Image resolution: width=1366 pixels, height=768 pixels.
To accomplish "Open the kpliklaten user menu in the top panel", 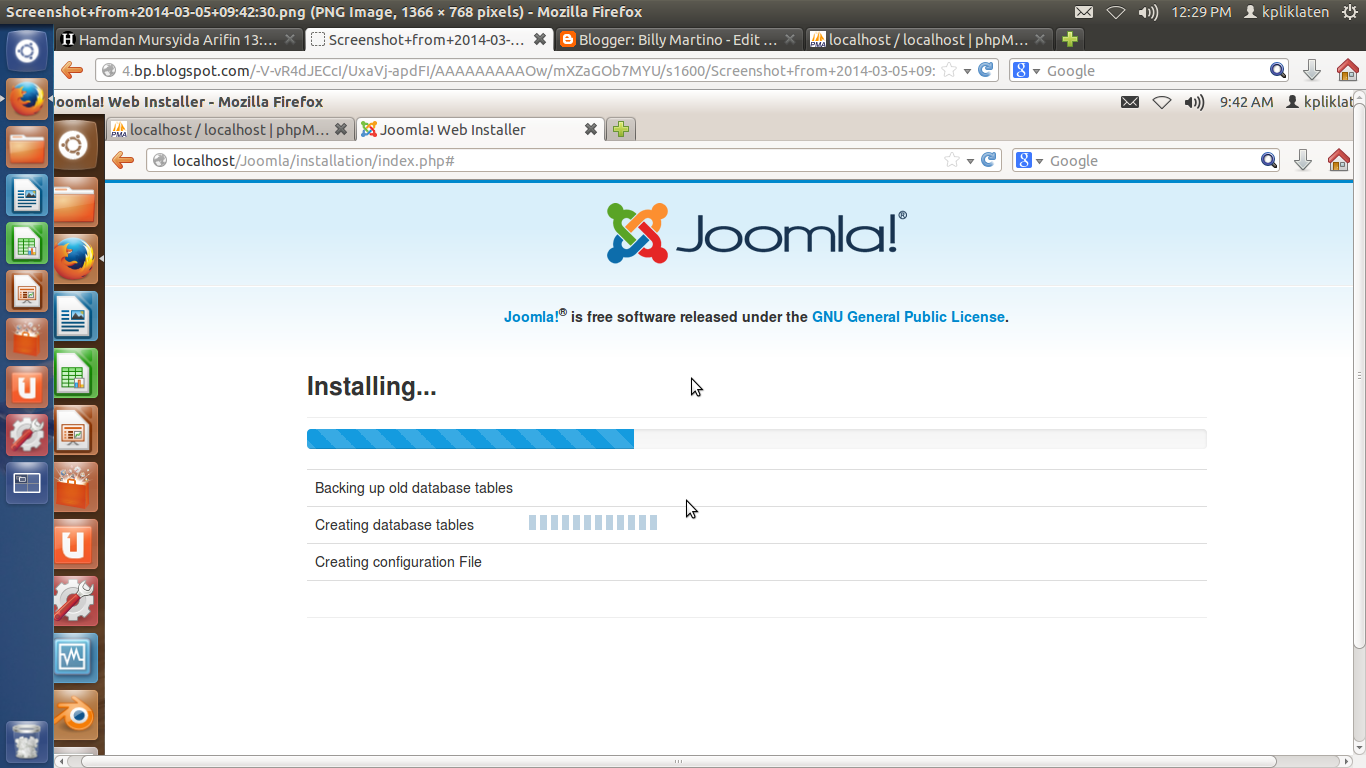I will pos(1286,12).
